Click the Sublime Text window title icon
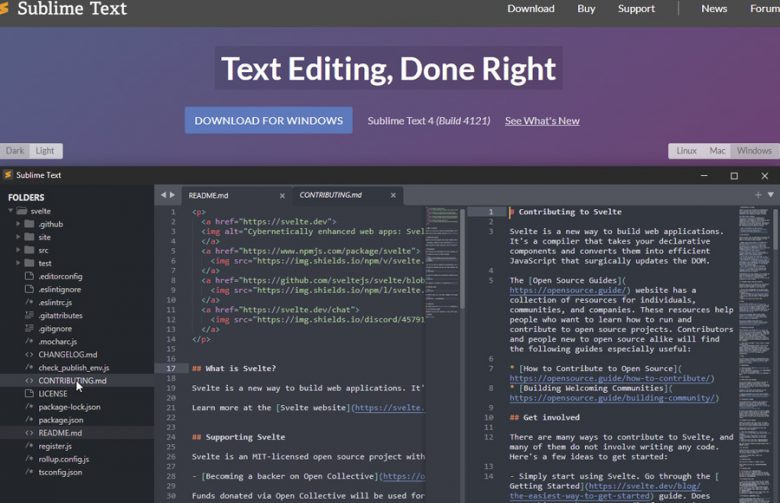 tap(7, 175)
